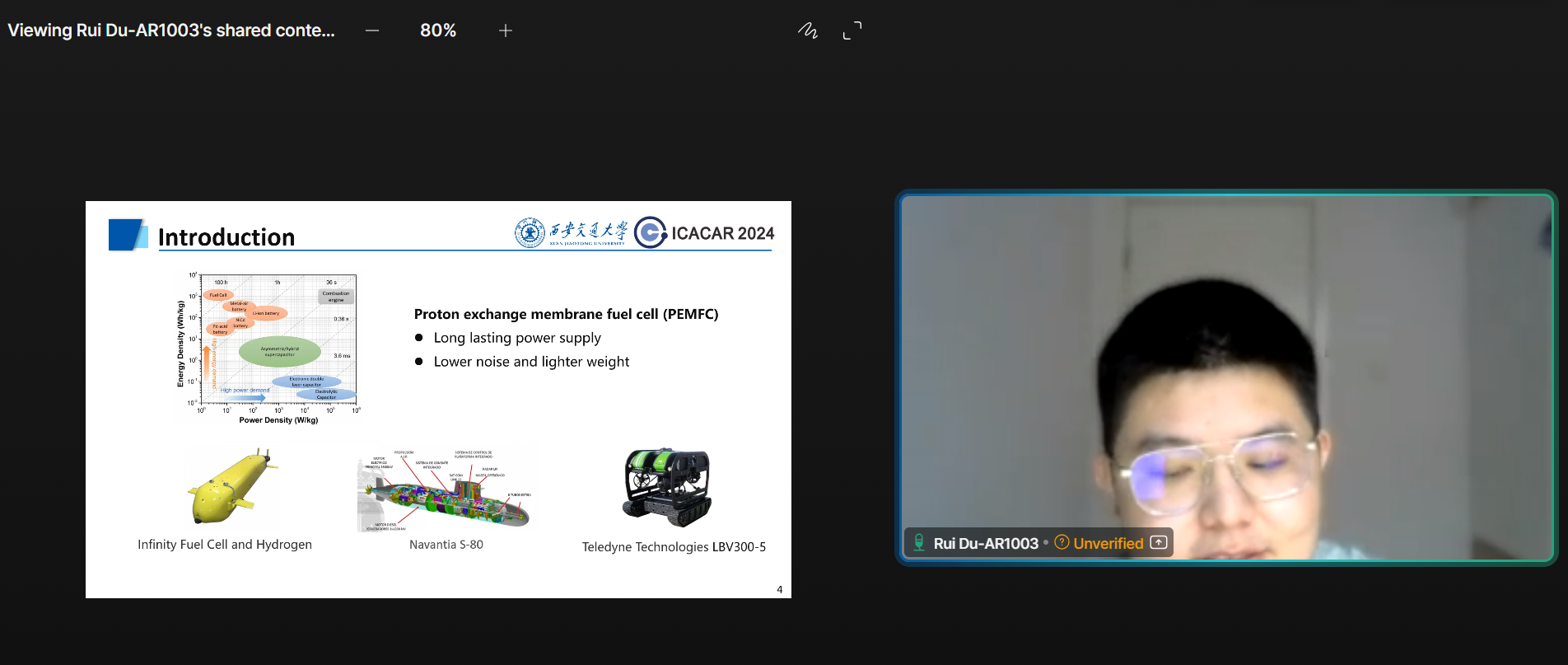Zoom out the shared content
1568x665 pixels.
[x=372, y=30]
